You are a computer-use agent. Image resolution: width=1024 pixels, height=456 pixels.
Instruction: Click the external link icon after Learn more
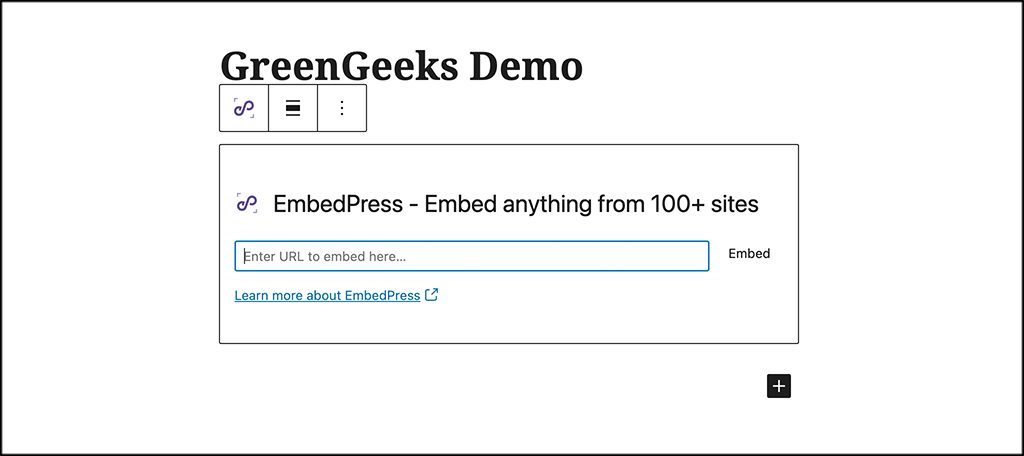pos(431,295)
